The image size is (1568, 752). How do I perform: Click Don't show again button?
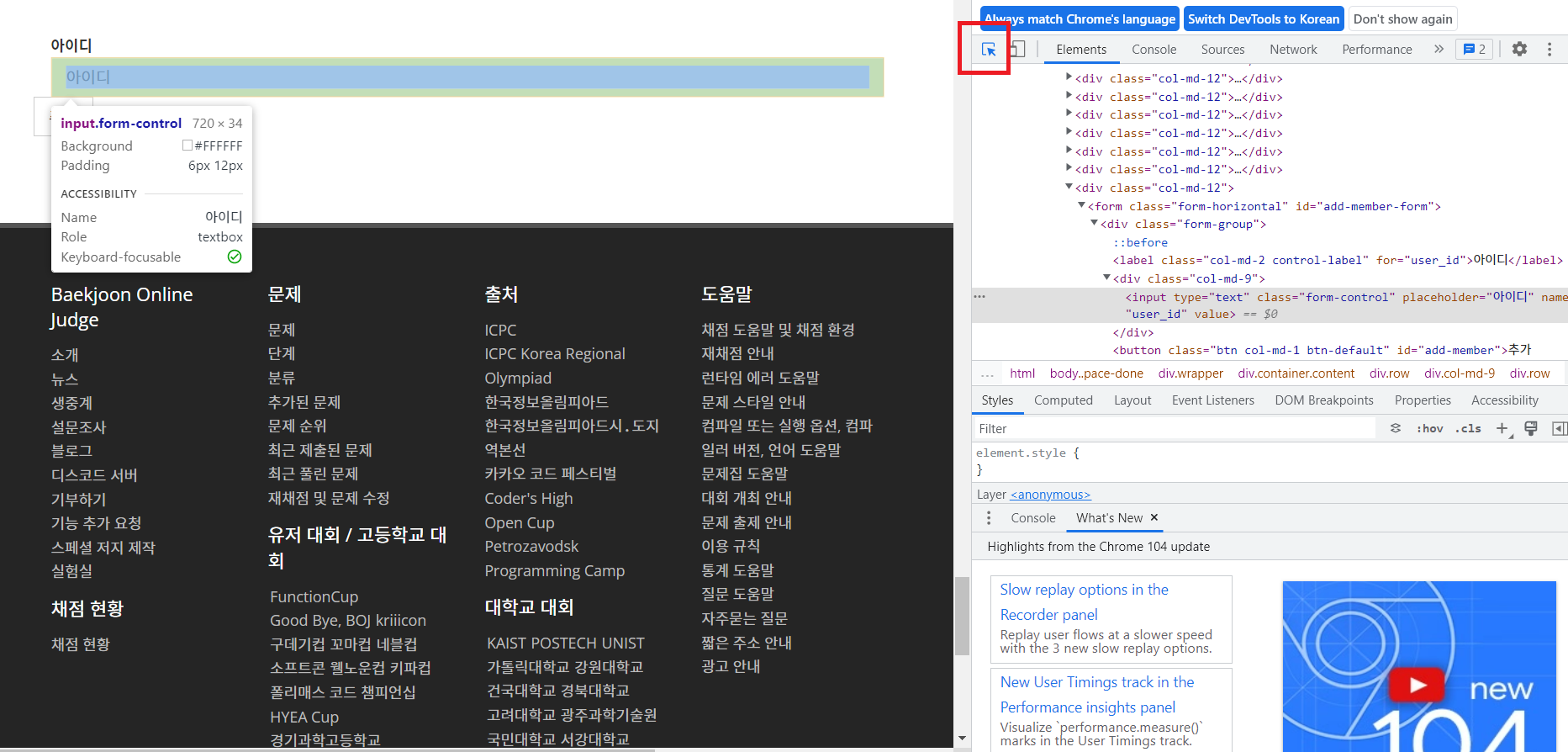pyautogui.click(x=1402, y=19)
